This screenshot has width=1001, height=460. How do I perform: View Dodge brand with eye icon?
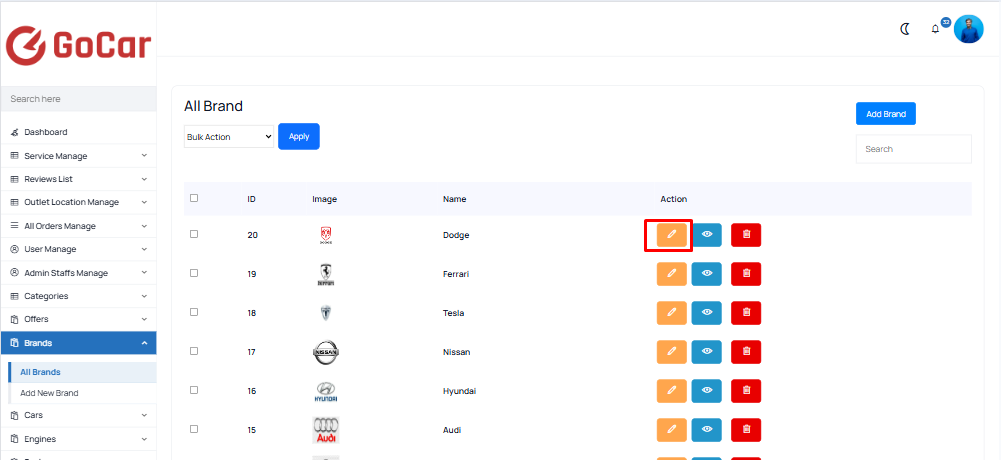pos(707,235)
